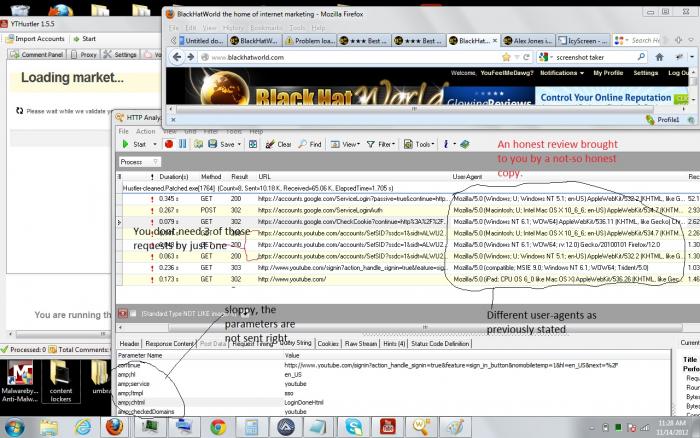
Task: Switch to the Response Content tab
Action: point(169,343)
